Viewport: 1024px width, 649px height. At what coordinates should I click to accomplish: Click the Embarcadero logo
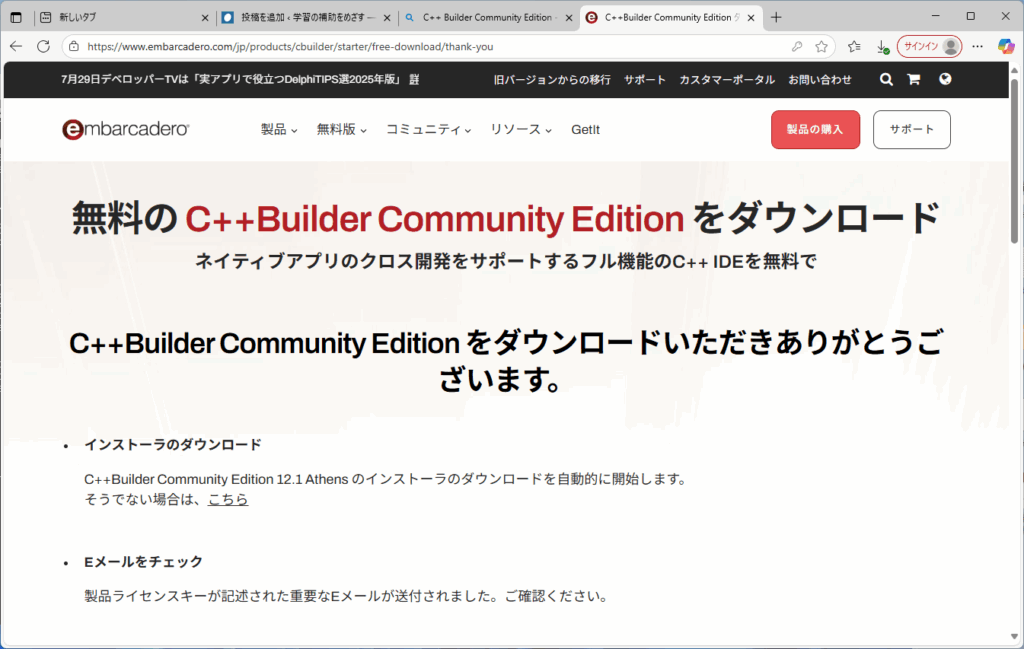point(125,129)
